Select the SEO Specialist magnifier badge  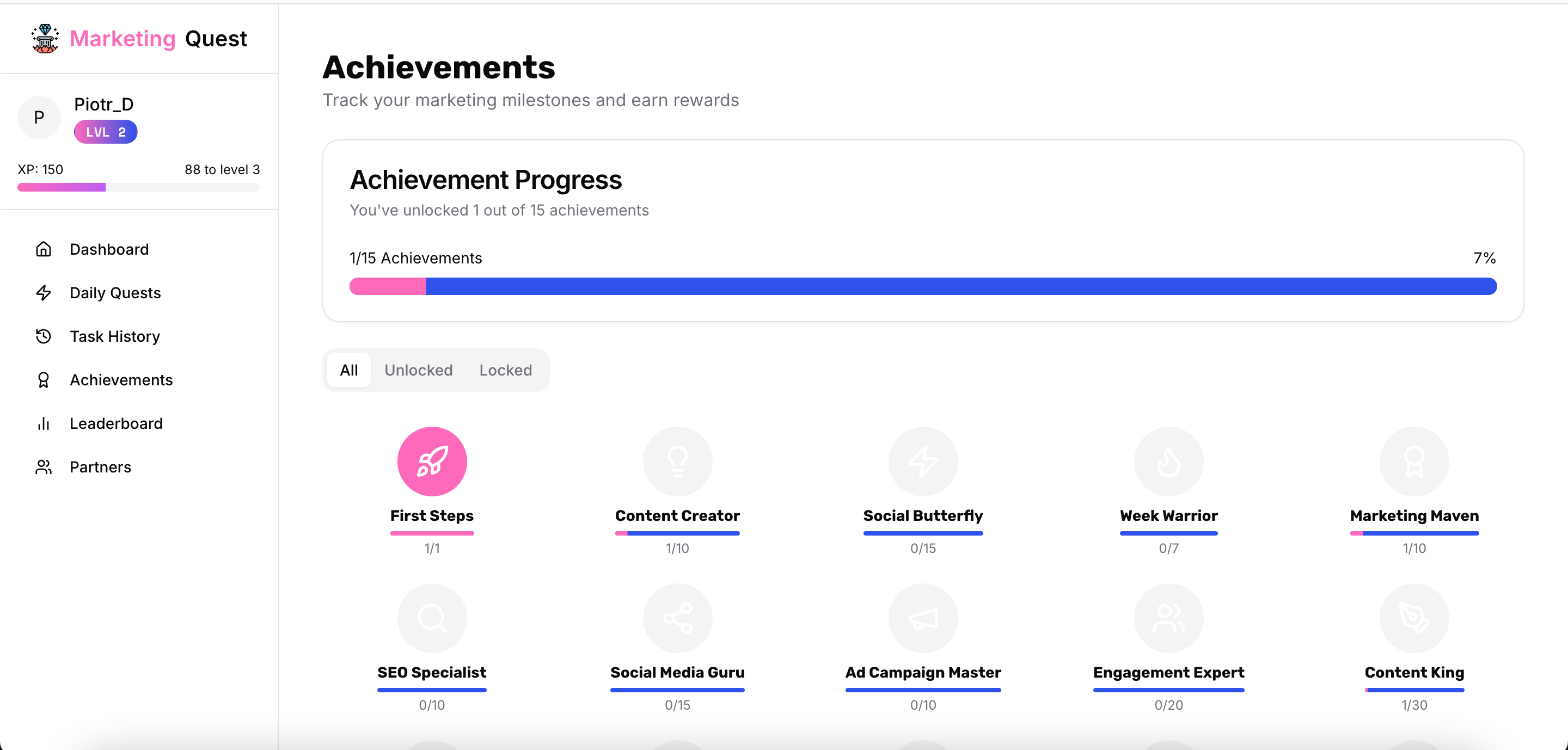click(x=432, y=618)
